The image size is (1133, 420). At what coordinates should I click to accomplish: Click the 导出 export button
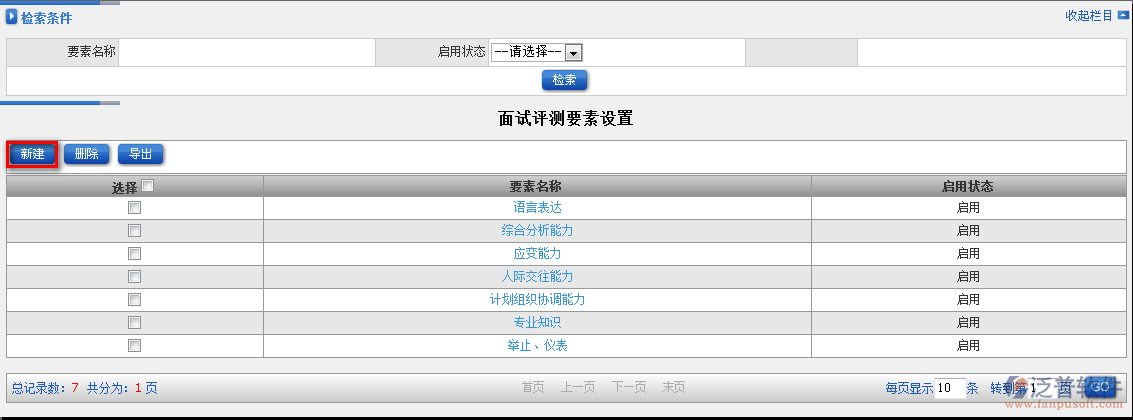(x=140, y=154)
